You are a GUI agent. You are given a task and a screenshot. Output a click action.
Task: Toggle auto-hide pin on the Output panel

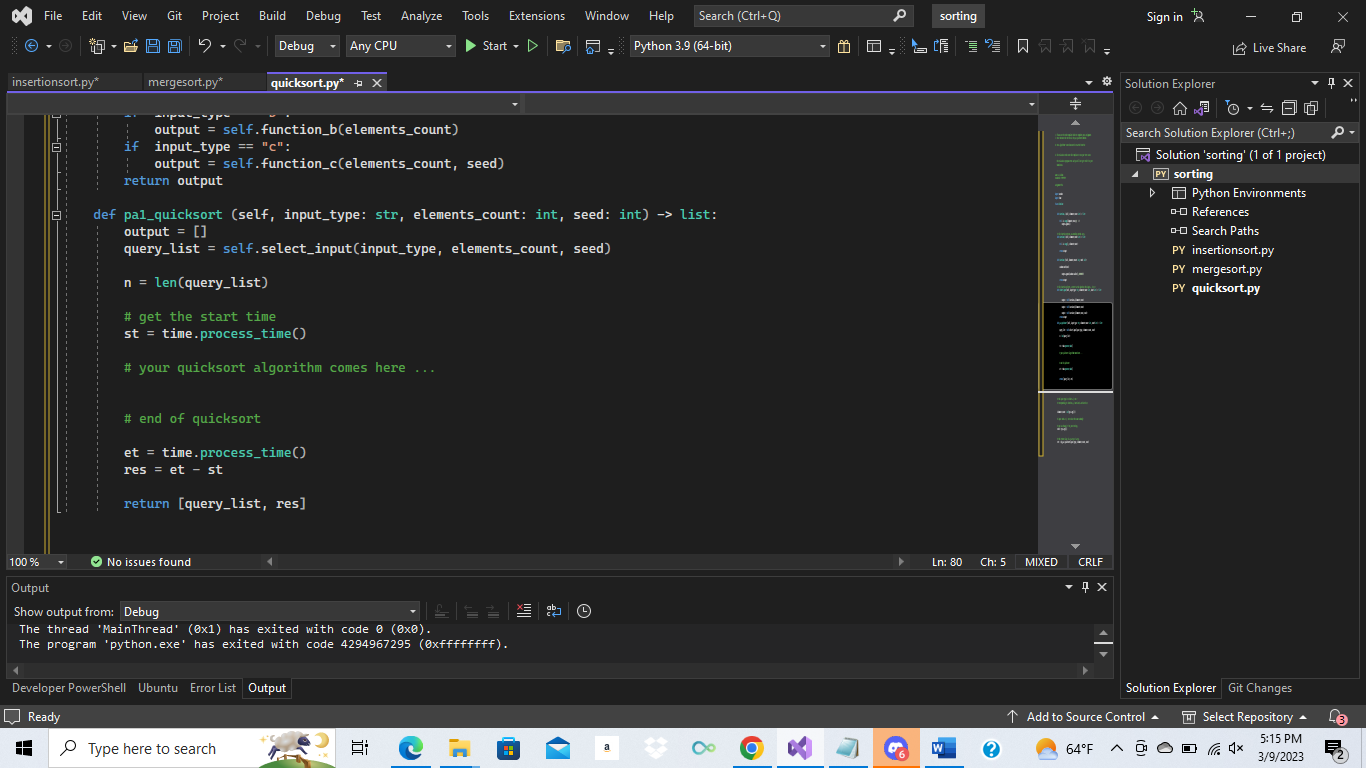point(1085,587)
